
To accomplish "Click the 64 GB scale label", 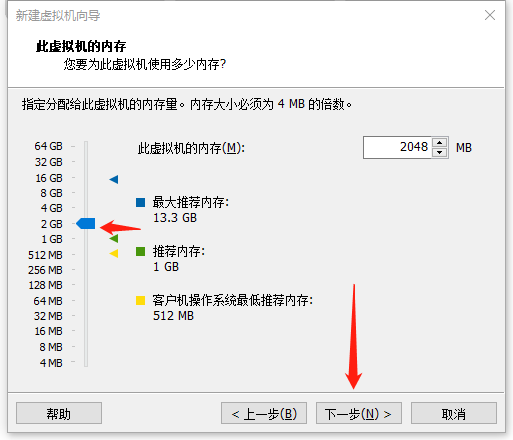I will pos(48,146).
